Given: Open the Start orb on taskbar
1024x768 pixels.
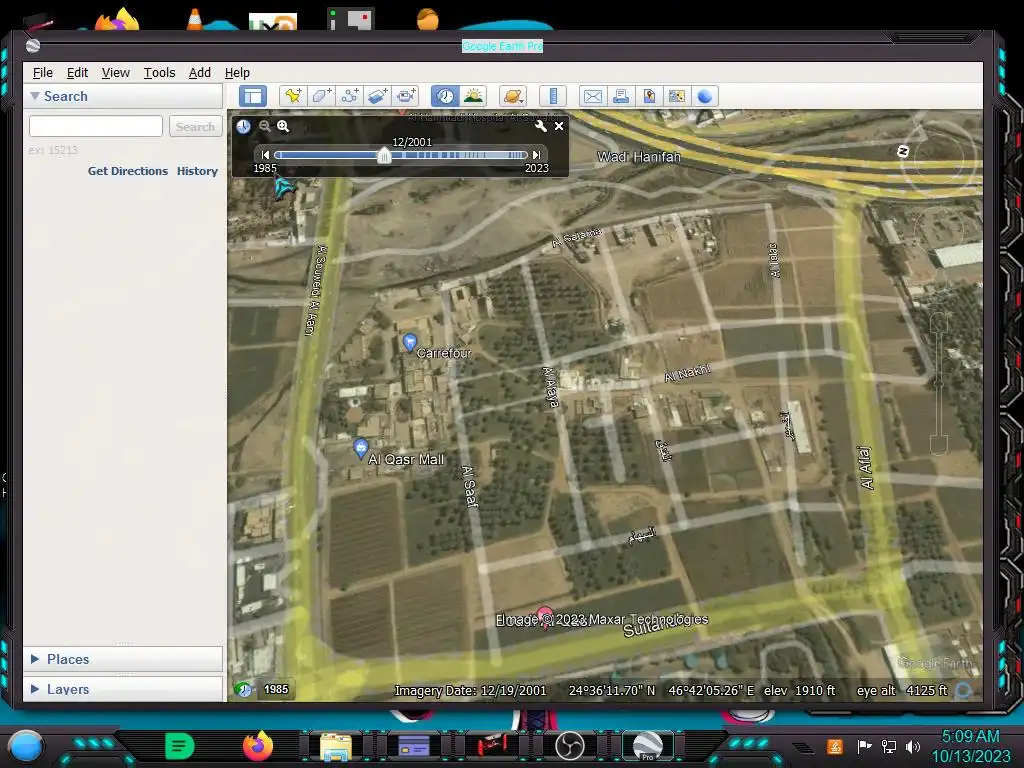Looking at the screenshot, I should pos(26,745).
